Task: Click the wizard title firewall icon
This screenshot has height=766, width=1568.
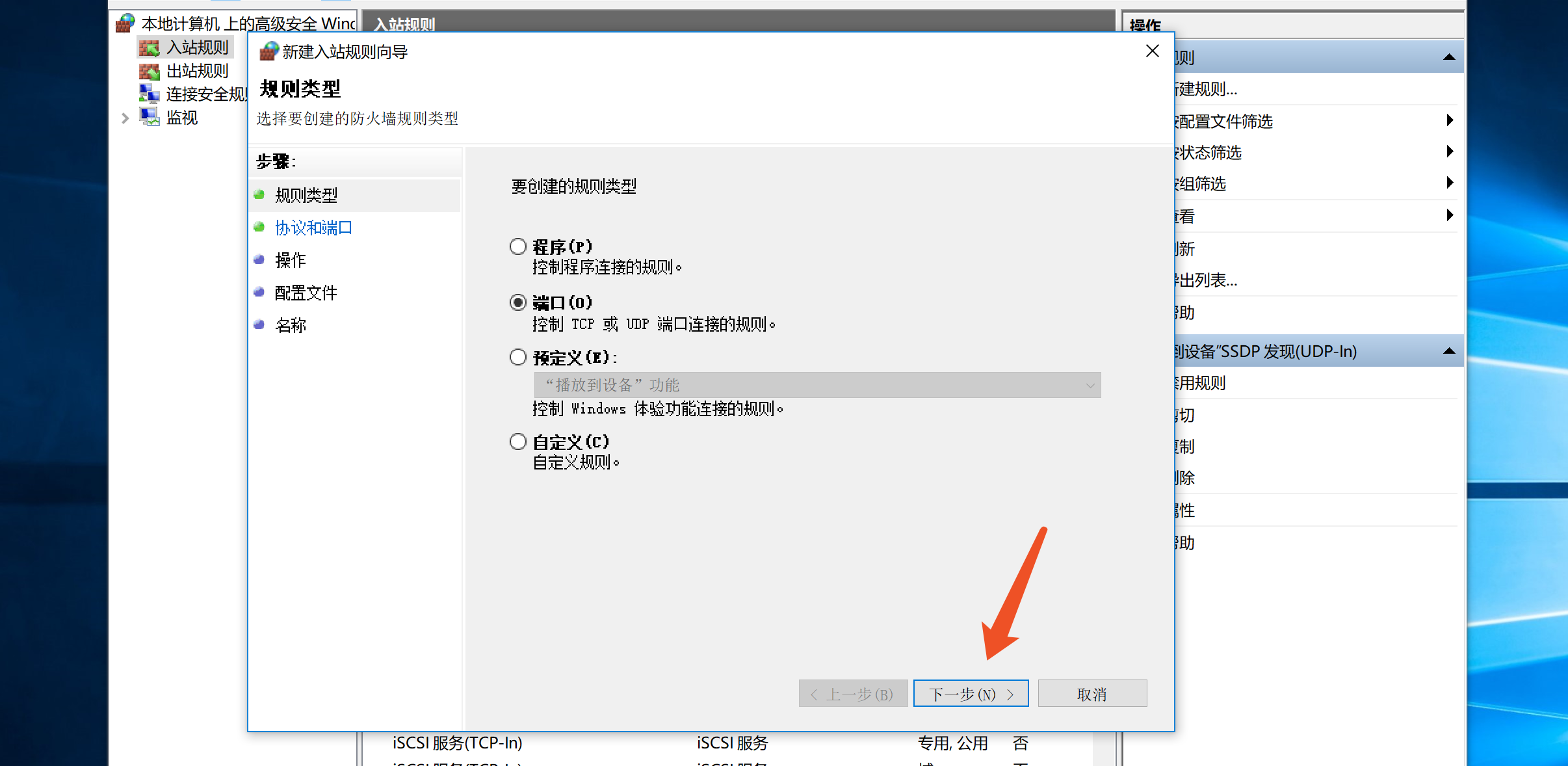Action: click(269, 52)
